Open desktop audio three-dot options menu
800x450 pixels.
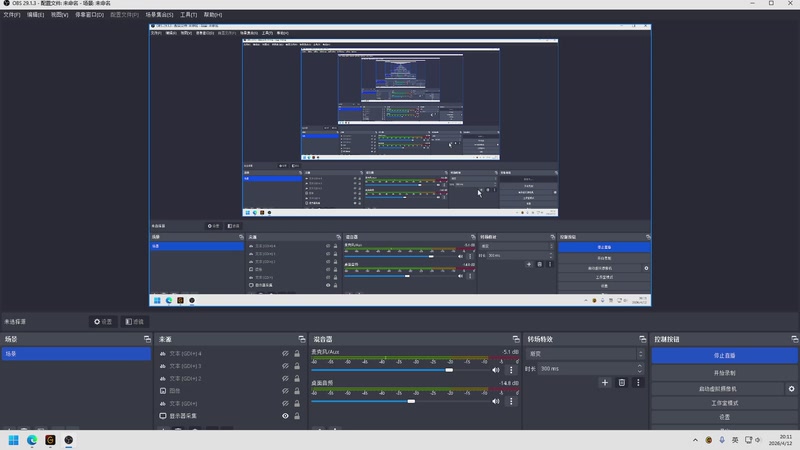point(511,401)
